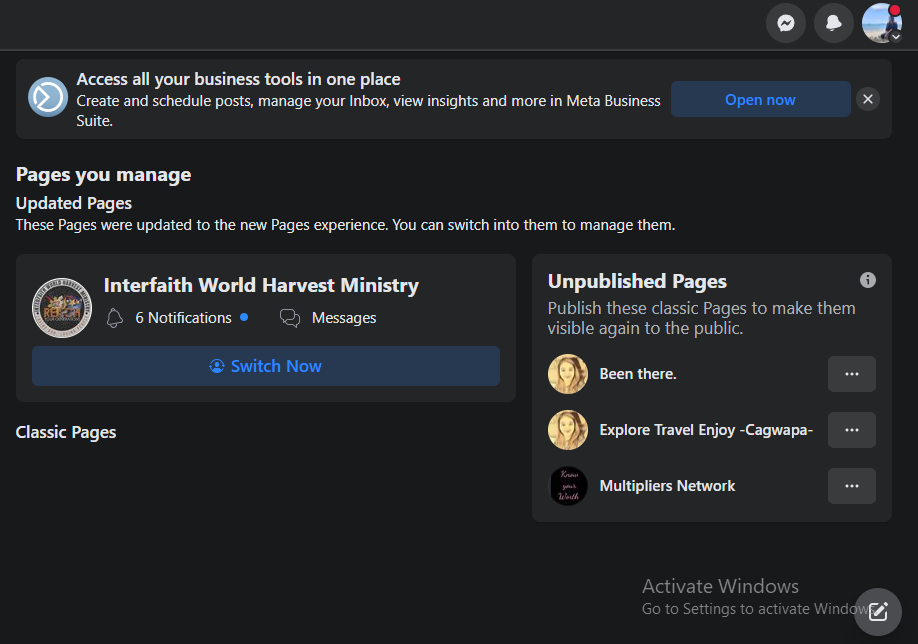Open the Been there. page

[637, 374]
